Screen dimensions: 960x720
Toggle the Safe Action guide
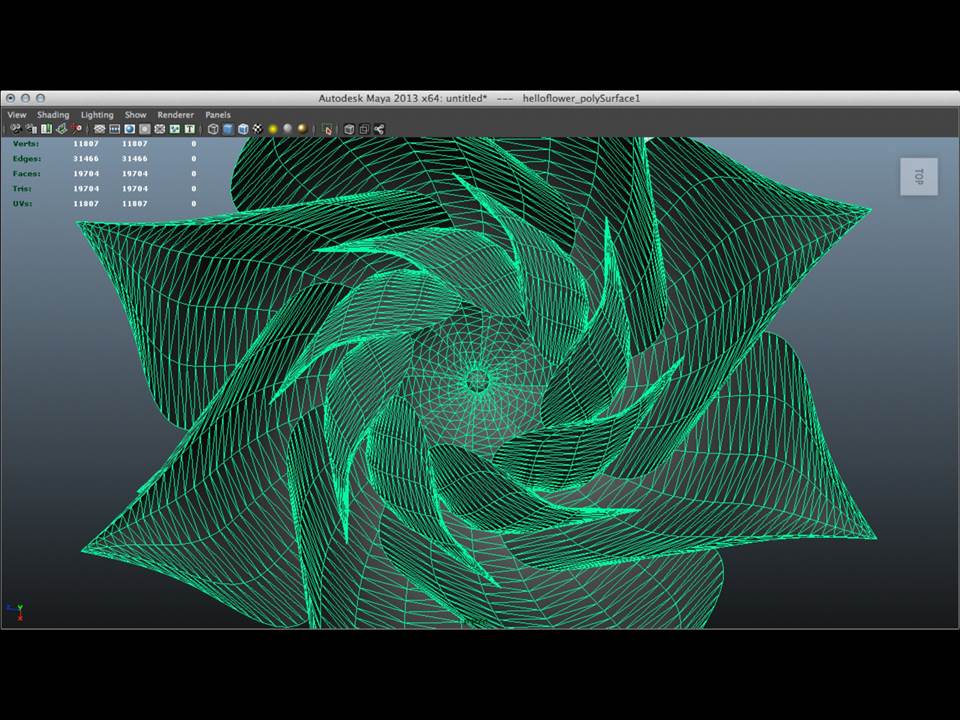(175, 129)
